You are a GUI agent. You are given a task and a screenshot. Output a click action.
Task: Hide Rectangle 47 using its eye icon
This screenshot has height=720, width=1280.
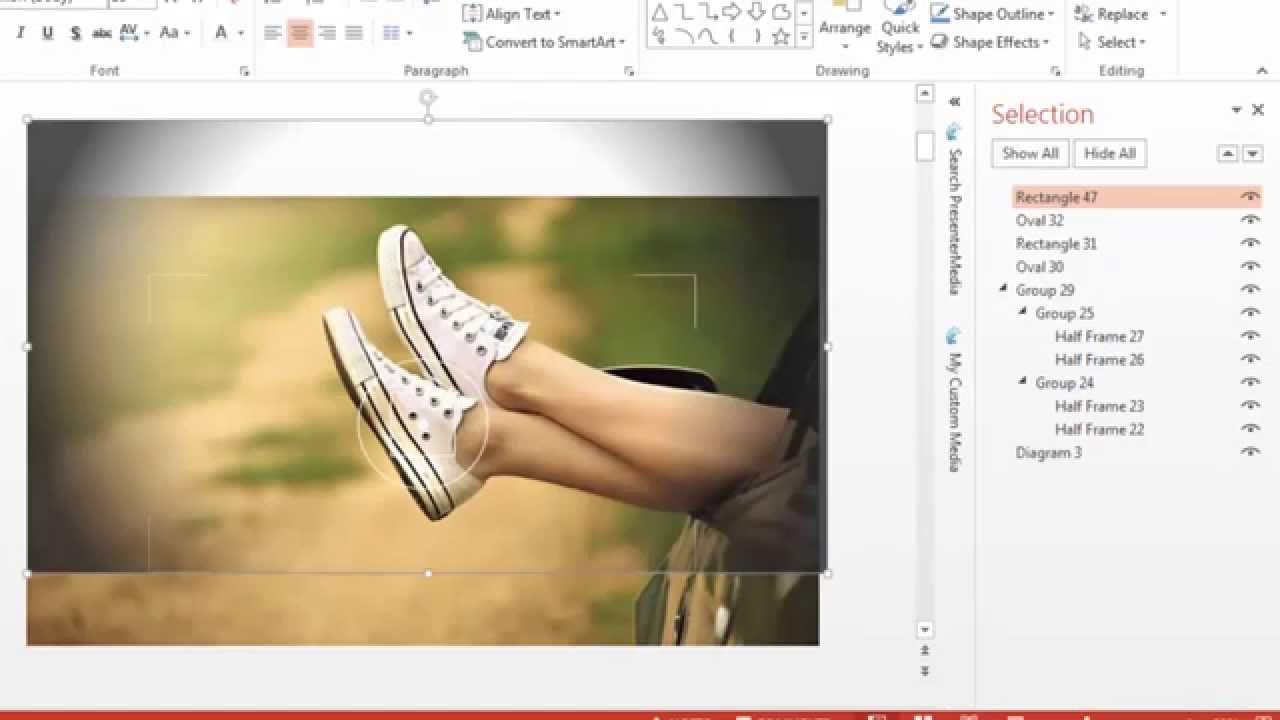tap(1250, 197)
